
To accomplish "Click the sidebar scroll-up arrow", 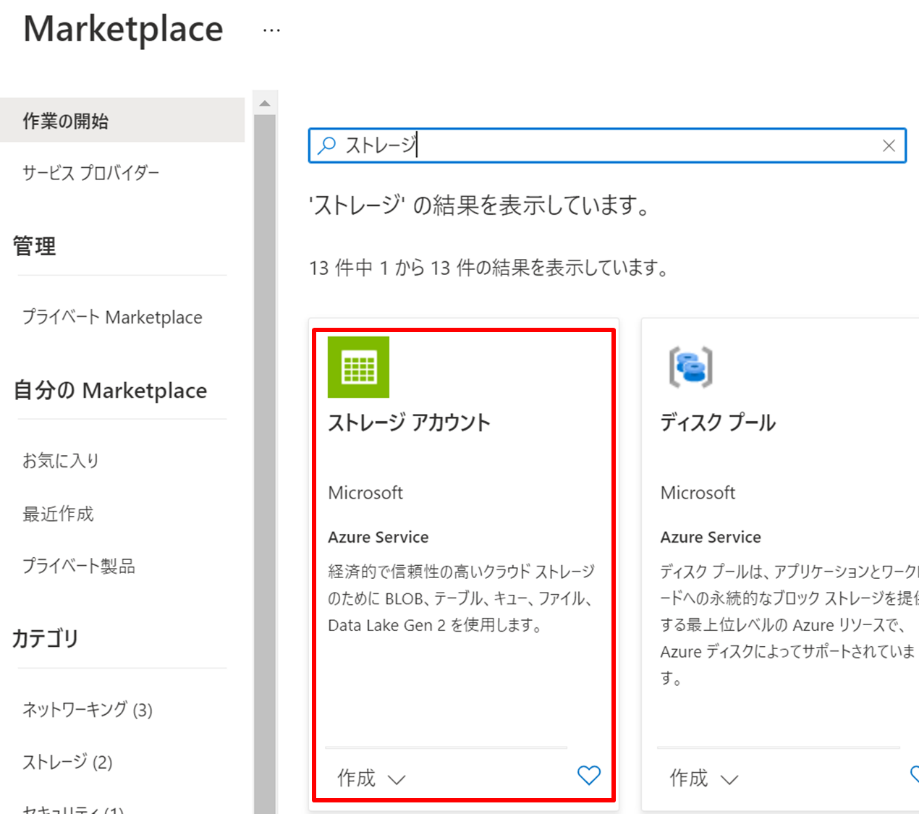I will pos(265,103).
